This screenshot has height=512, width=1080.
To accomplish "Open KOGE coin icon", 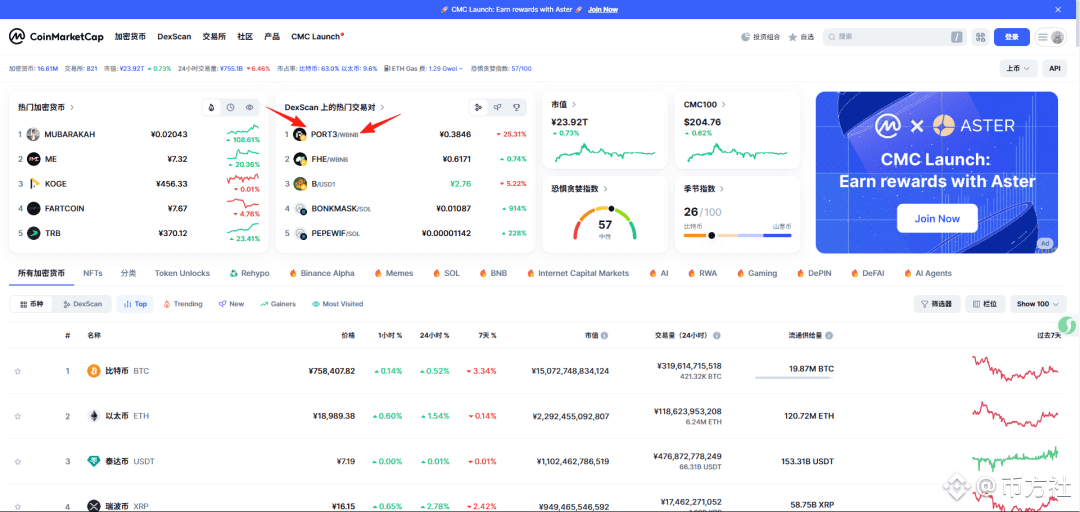I will click(x=33, y=184).
